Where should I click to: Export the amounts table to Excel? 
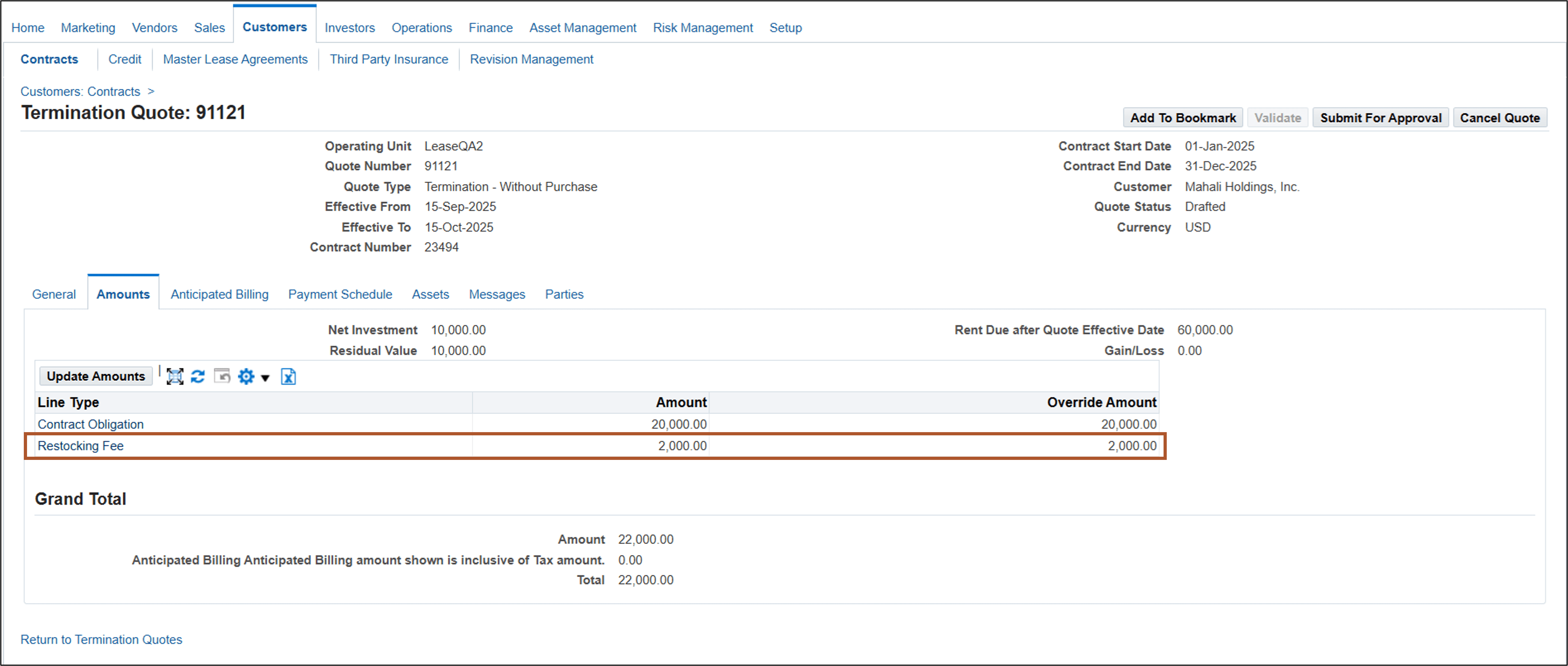point(289,377)
